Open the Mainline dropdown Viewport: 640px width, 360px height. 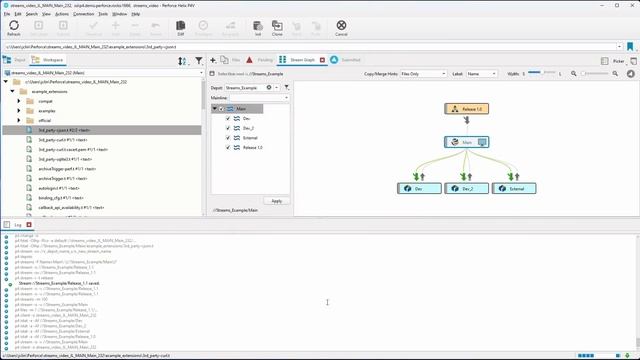click(x=286, y=98)
